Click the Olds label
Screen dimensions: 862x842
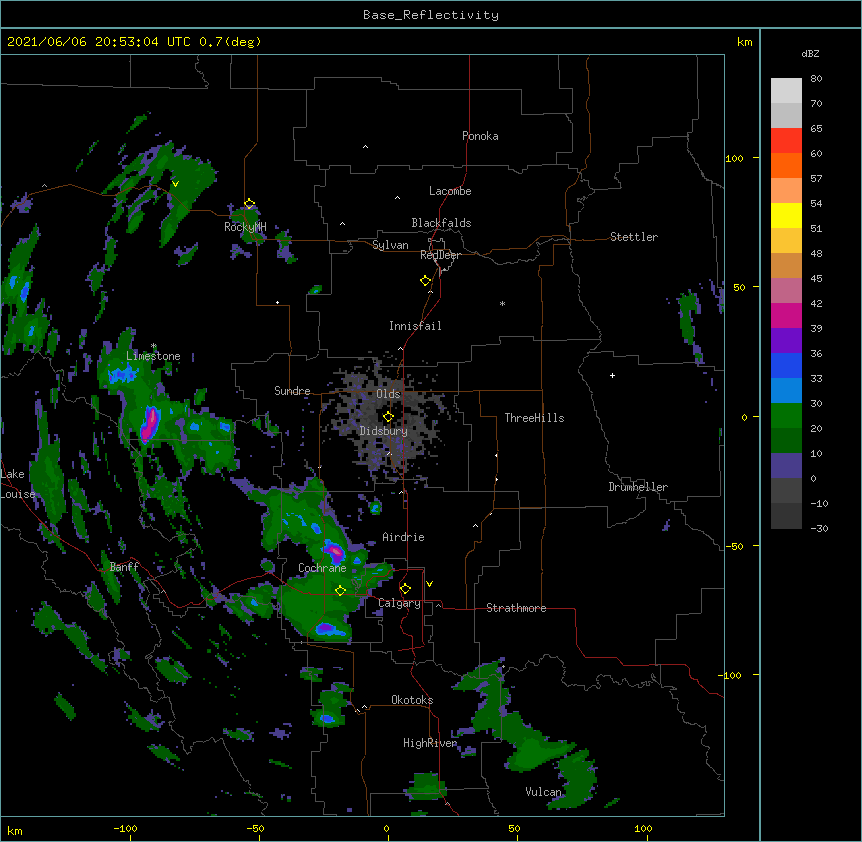tap(388, 394)
